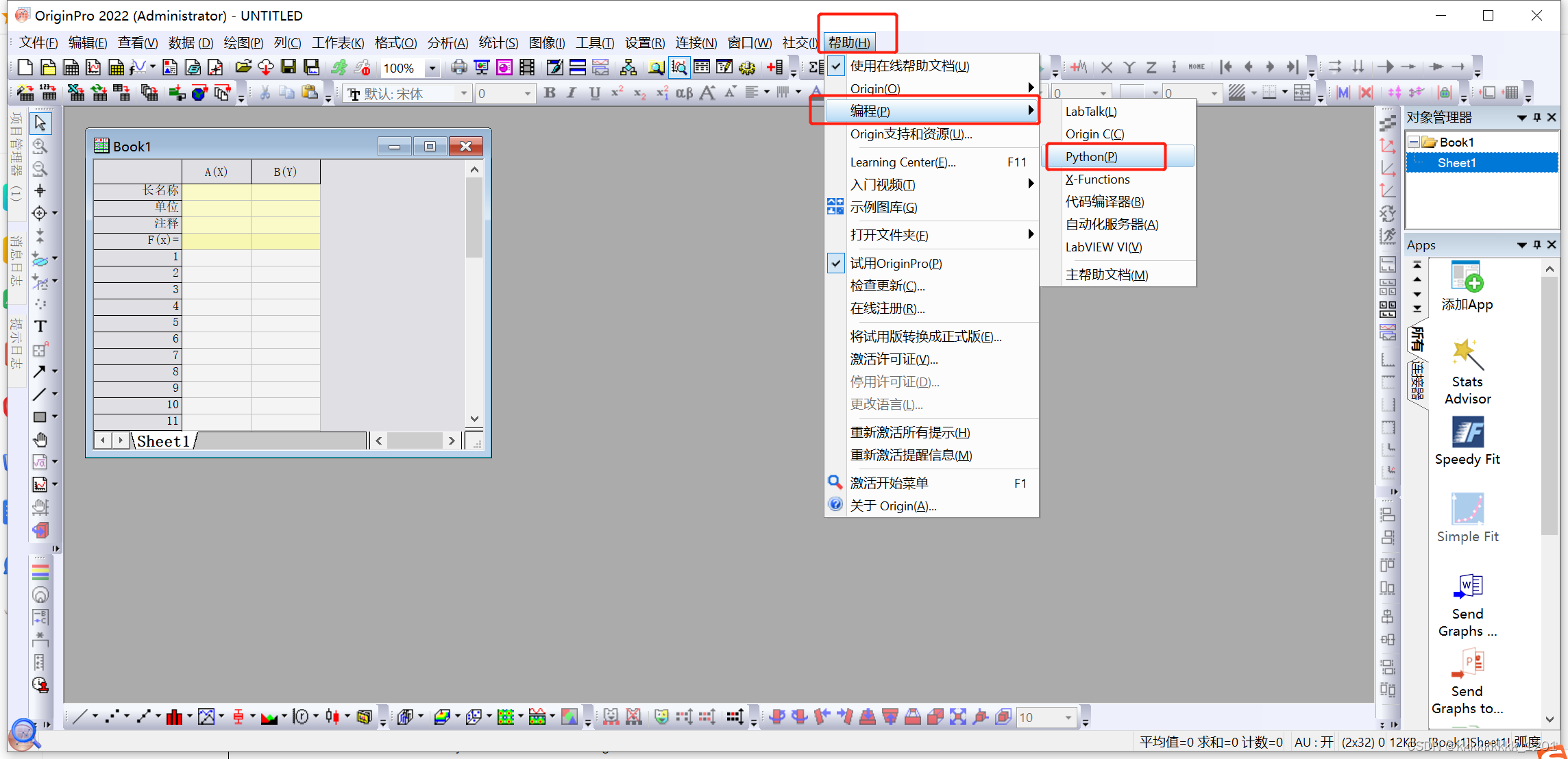This screenshot has width=1568, height=759.
Task: Click column A(X) header in Book1
Action: (216, 172)
